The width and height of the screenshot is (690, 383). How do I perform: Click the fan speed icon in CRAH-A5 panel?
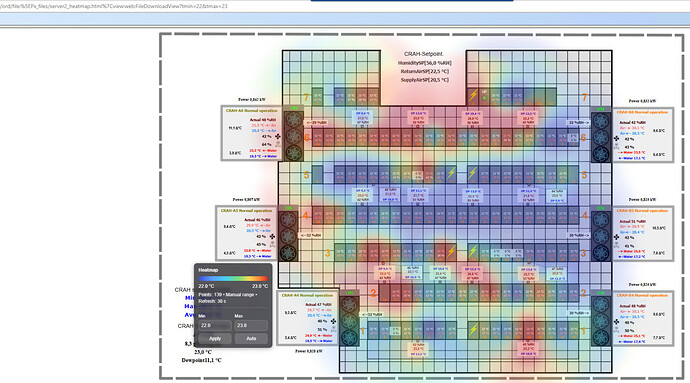(x=272, y=236)
